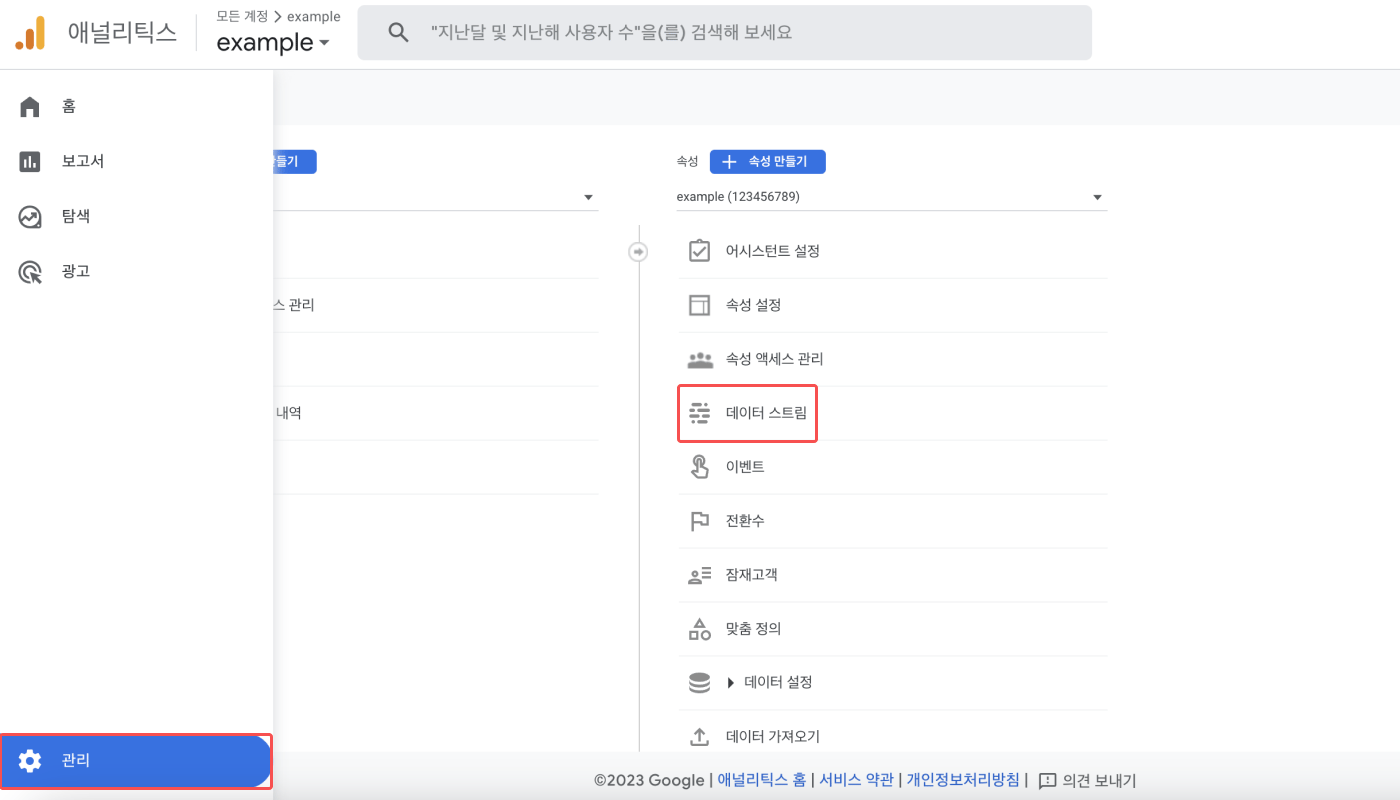Click the column collapse arrow circle

point(638,252)
